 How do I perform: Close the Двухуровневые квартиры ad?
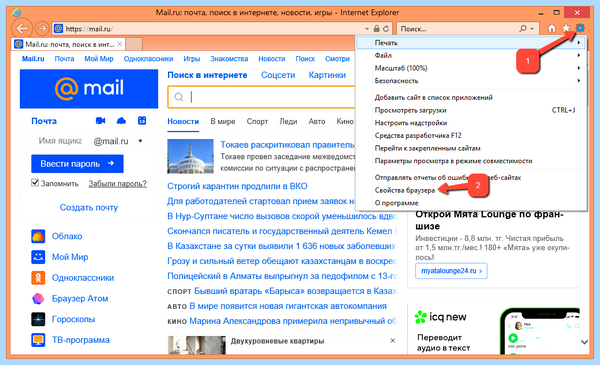pos(393,341)
